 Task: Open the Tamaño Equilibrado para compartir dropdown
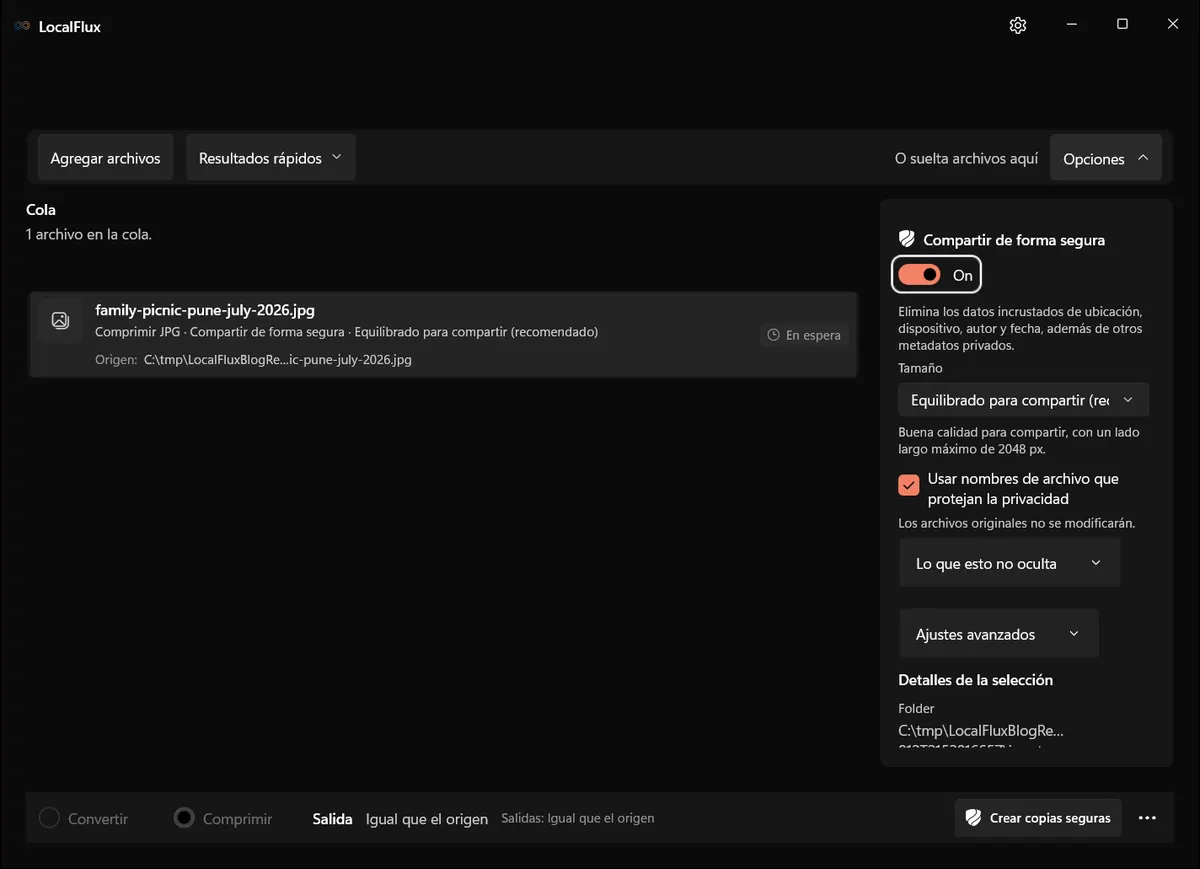pyautogui.click(x=1023, y=400)
